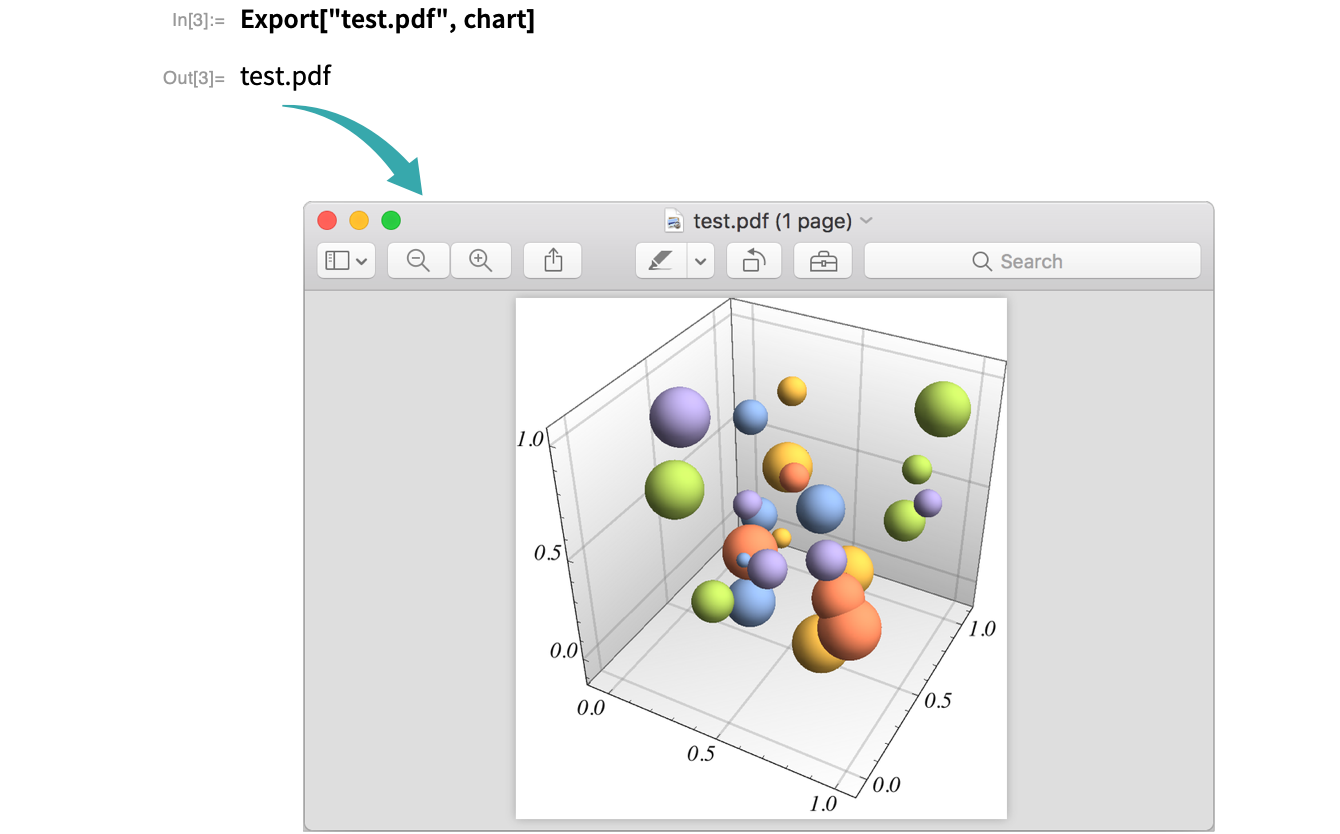The image size is (1340, 834).
Task: Open the sidebar view options menu
Action: coord(346,261)
